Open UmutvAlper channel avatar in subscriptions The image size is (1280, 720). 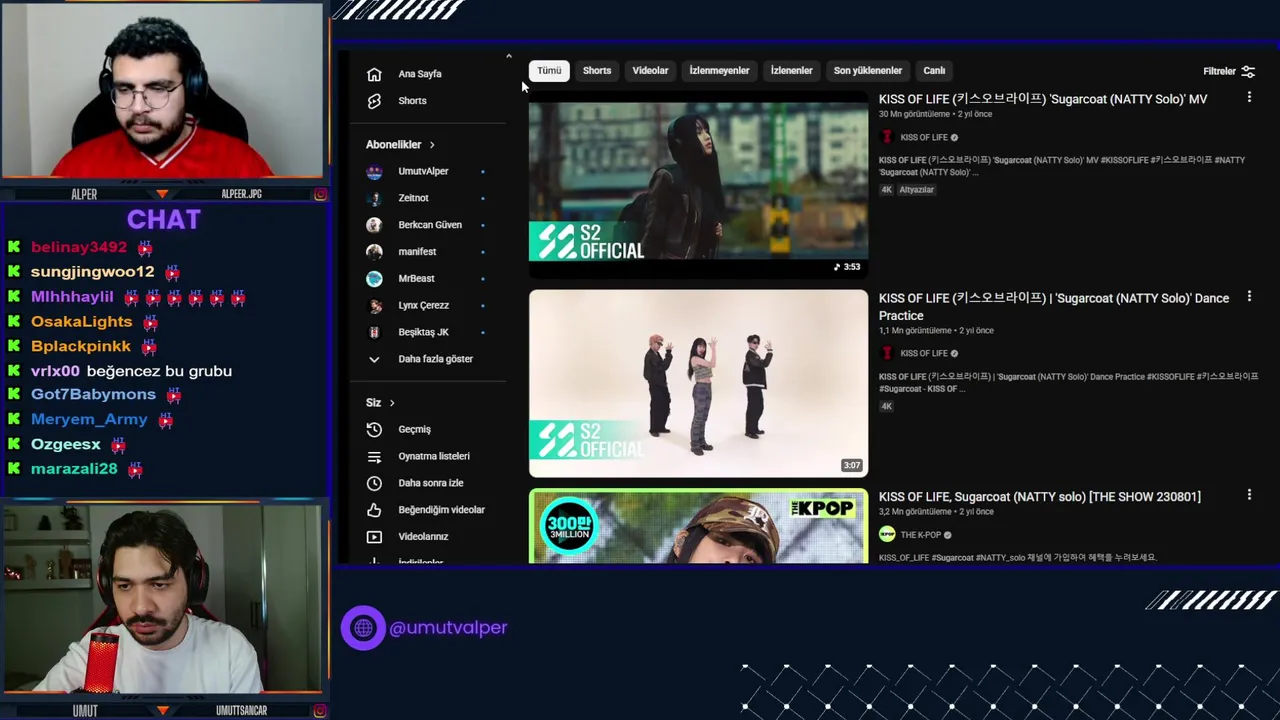click(x=374, y=172)
